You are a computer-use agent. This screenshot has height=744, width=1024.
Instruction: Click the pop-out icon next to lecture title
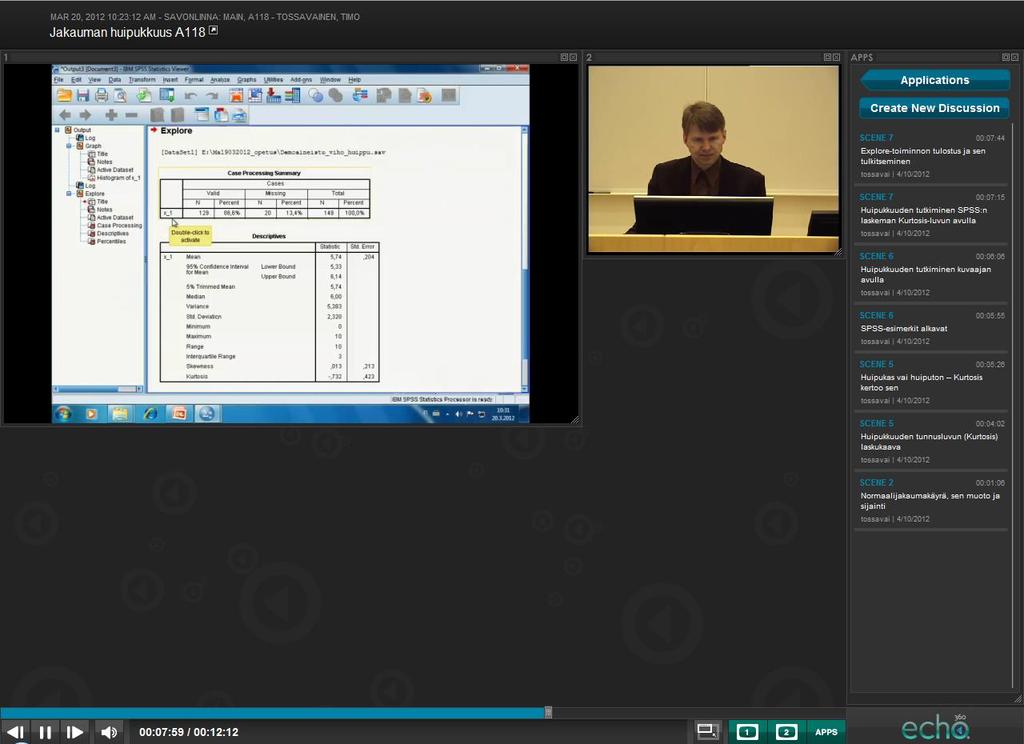coord(213,31)
